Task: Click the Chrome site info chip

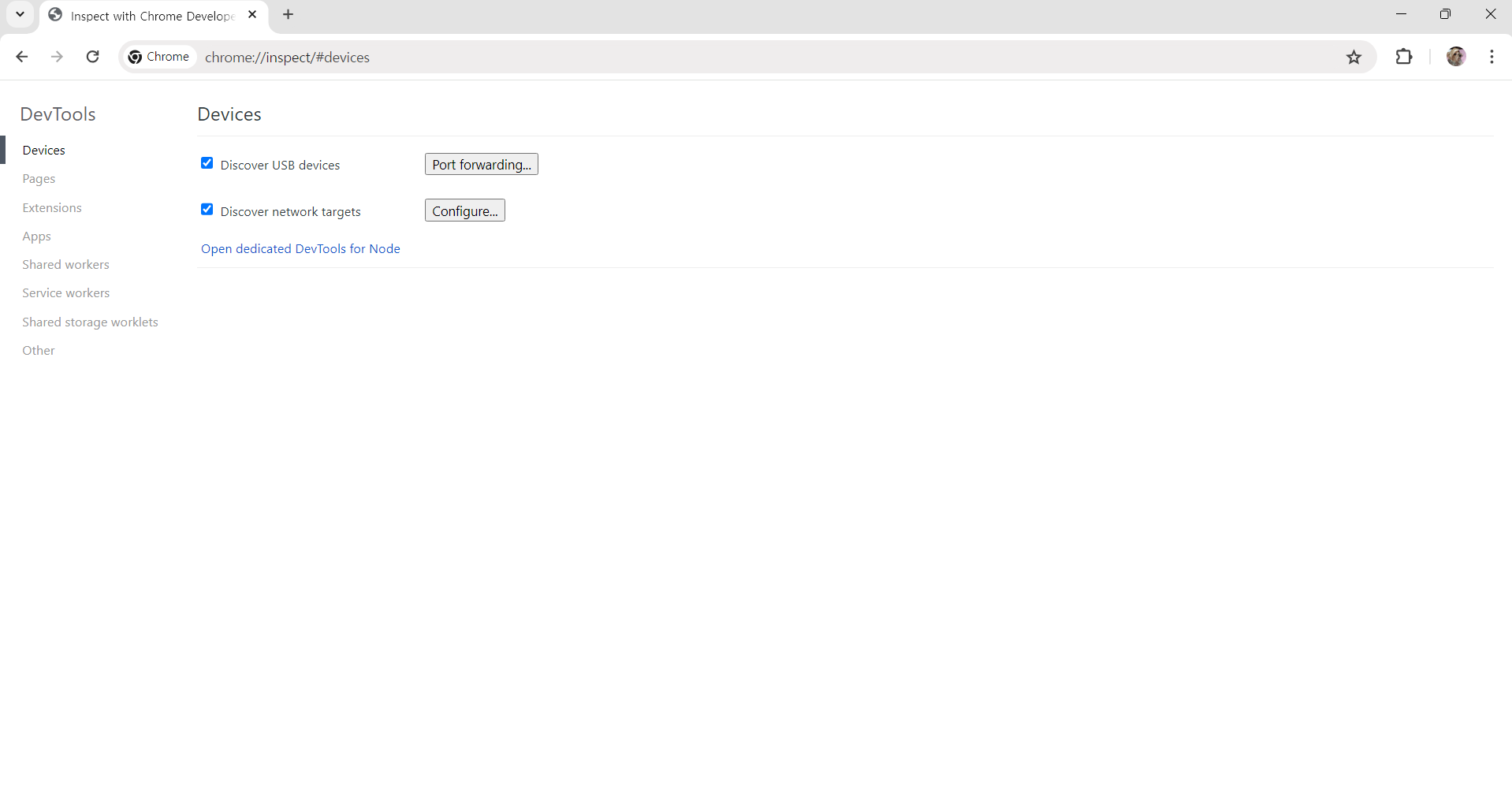Action: (159, 57)
